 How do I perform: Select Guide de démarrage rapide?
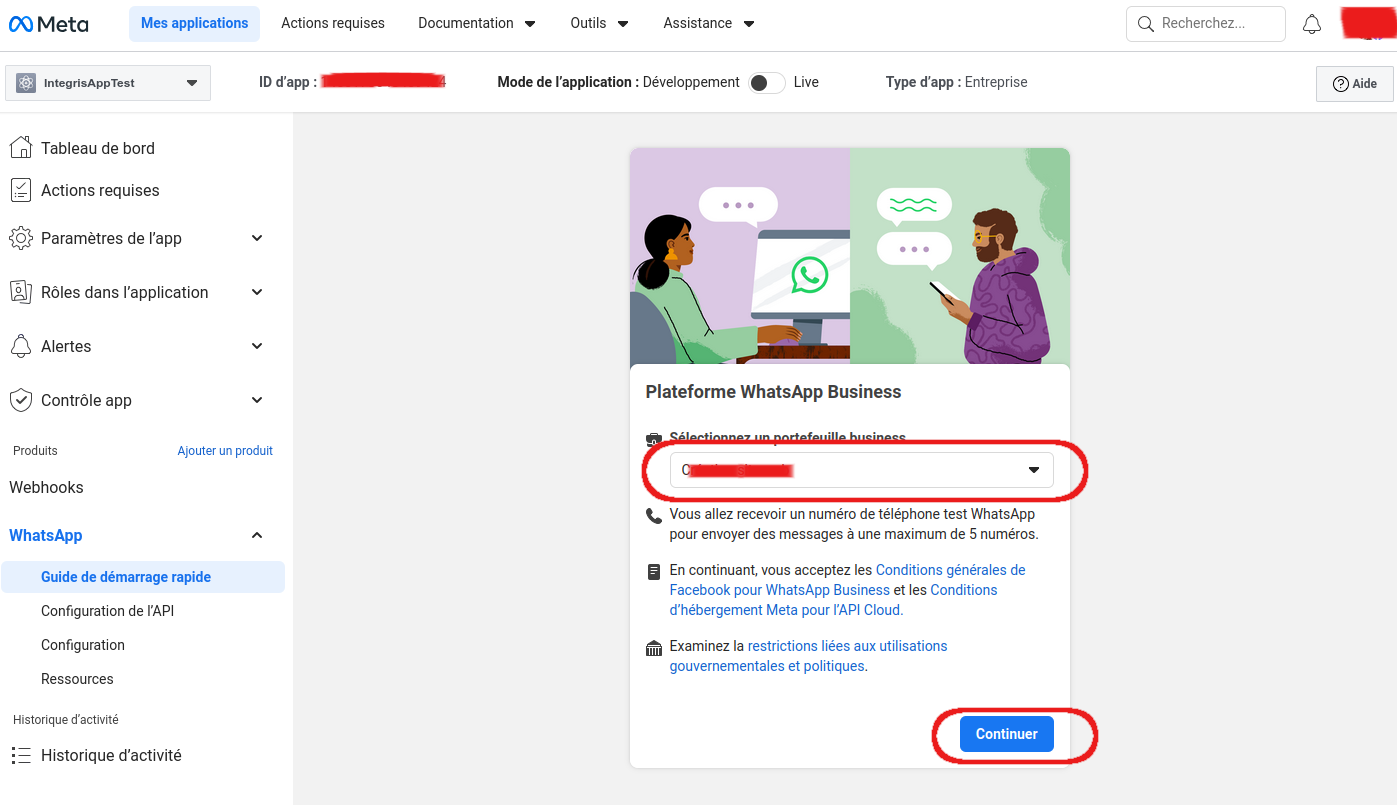(143, 577)
